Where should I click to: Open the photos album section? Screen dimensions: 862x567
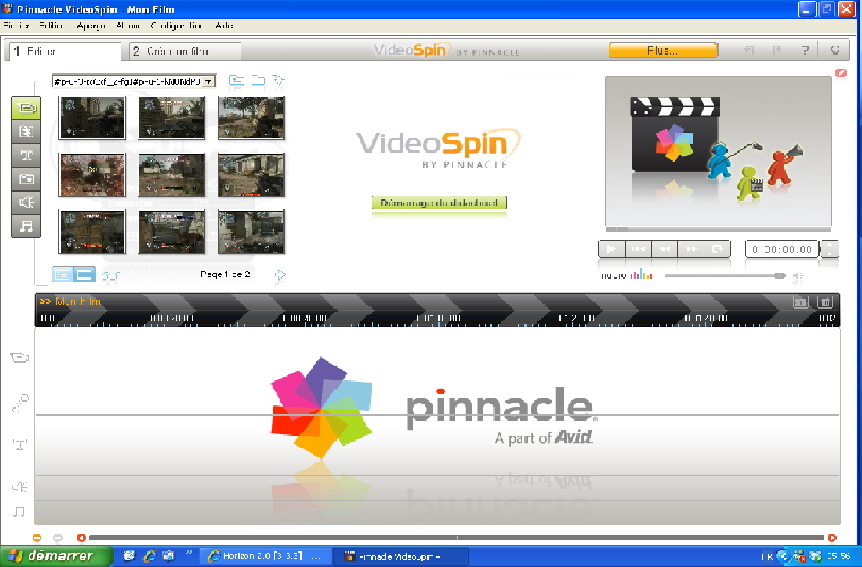click(26, 179)
